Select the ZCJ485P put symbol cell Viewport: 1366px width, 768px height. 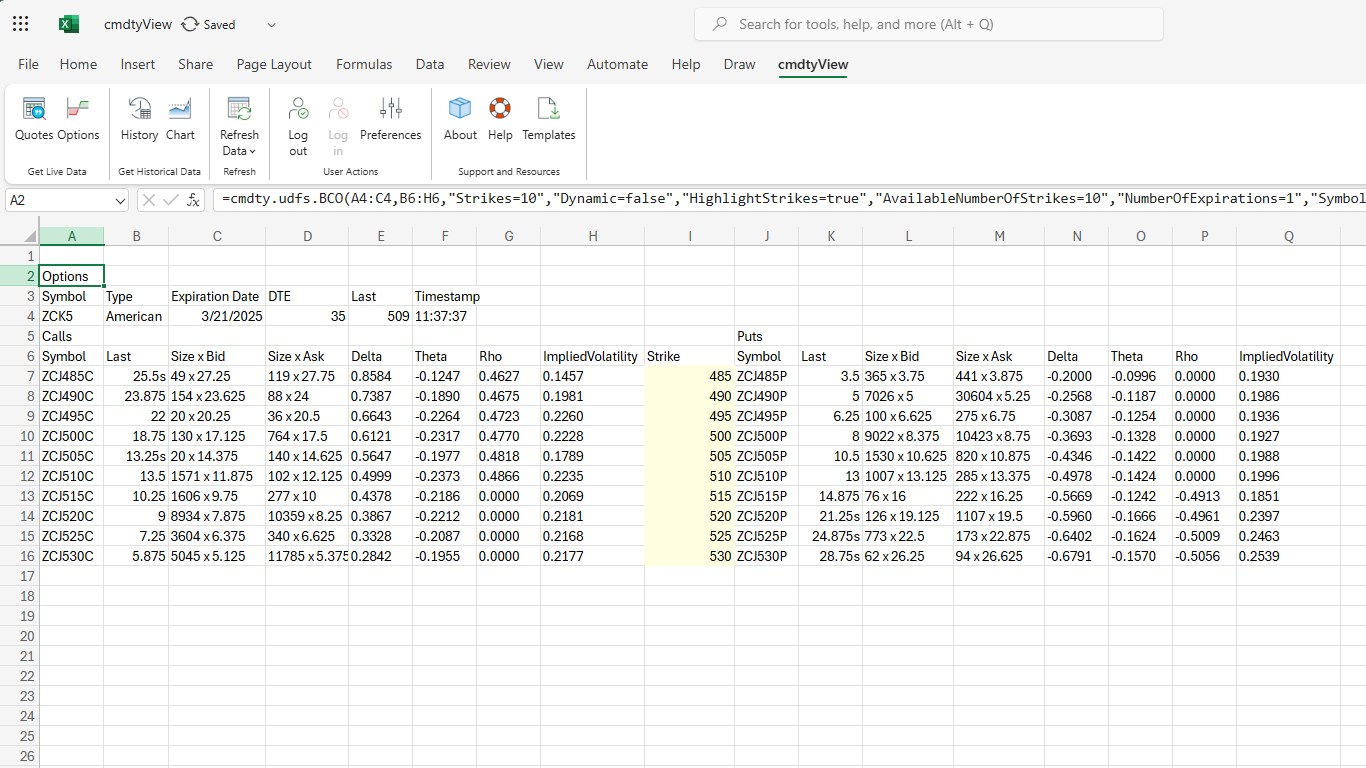(766, 376)
